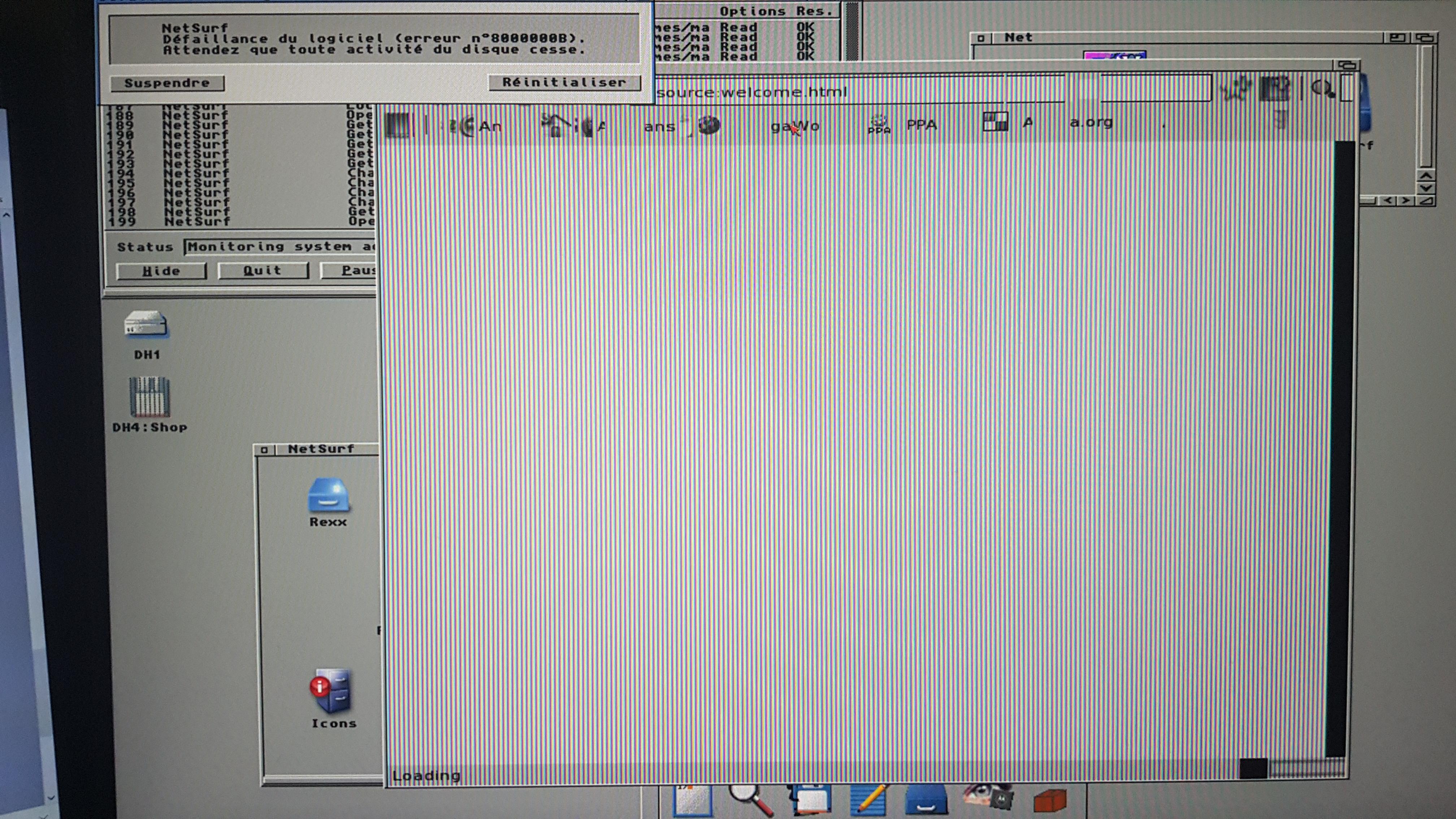Hide the monitoring window with the Hide button
Screen dimensions: 1456x819
tap(161, 271)
